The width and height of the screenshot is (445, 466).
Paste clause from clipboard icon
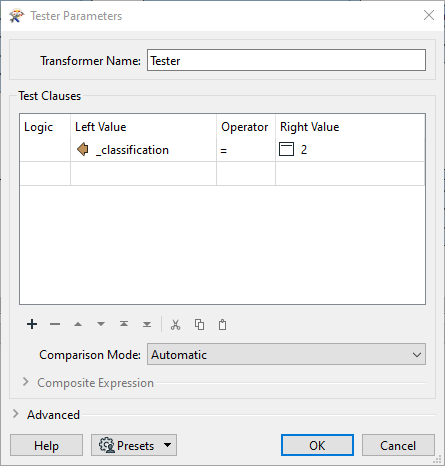[222, 324]
